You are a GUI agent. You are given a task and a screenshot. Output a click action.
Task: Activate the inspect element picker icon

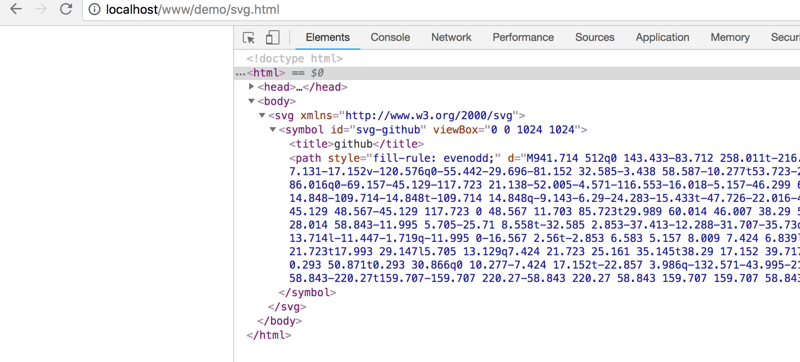point(248,38)
